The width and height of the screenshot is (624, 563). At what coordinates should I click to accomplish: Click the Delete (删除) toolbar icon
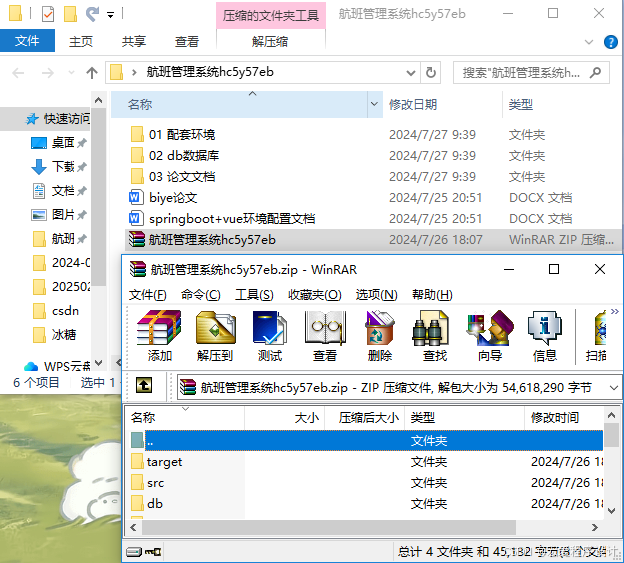tap(380, 336)
